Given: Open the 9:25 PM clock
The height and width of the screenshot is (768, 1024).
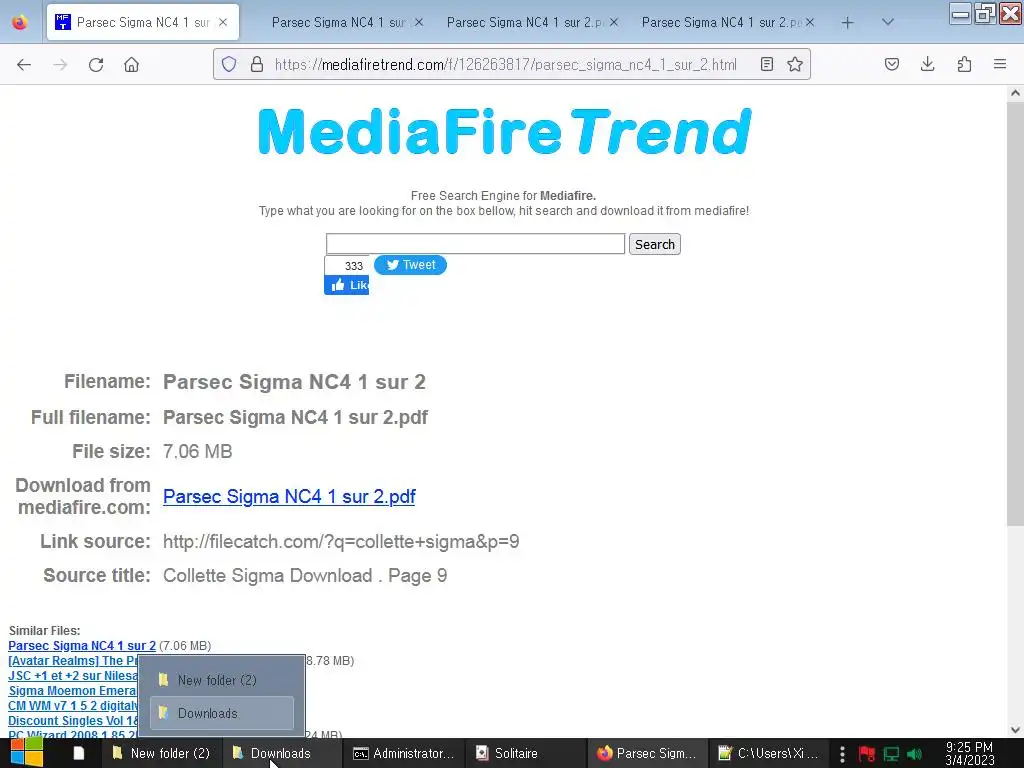Looking at the screenshot, I should 970,753.
